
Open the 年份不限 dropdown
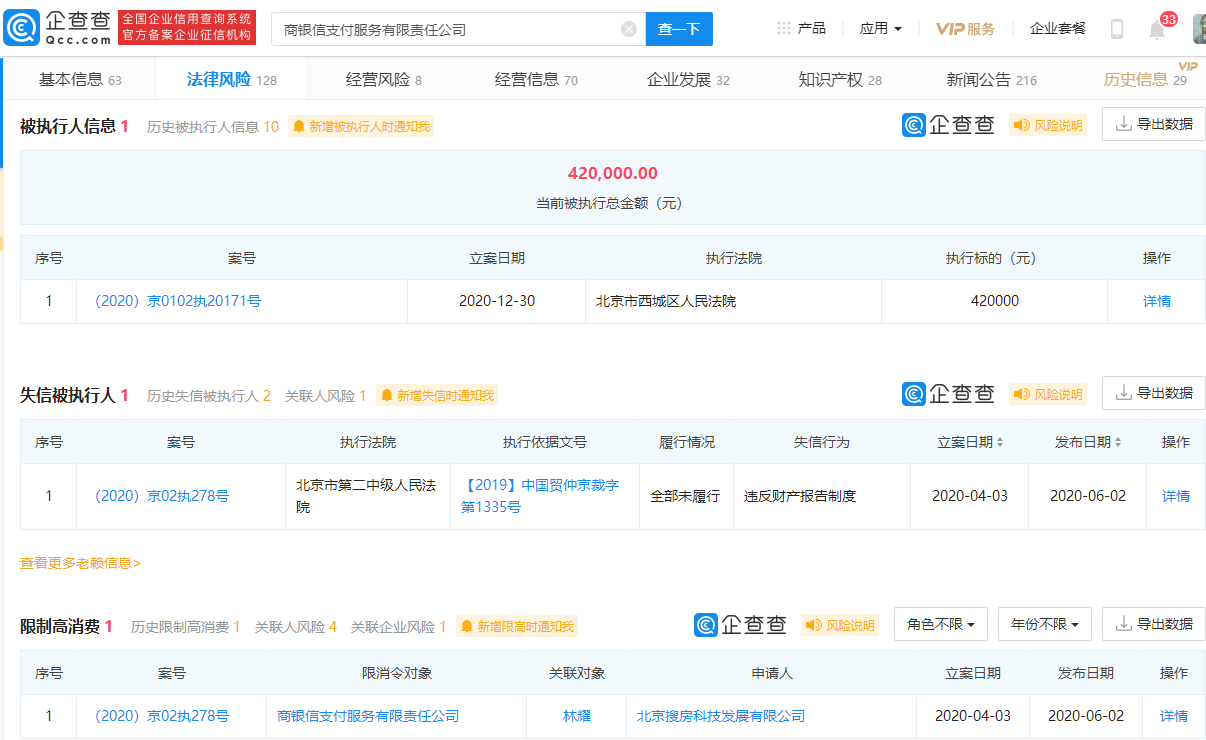tap(1044, 623)
